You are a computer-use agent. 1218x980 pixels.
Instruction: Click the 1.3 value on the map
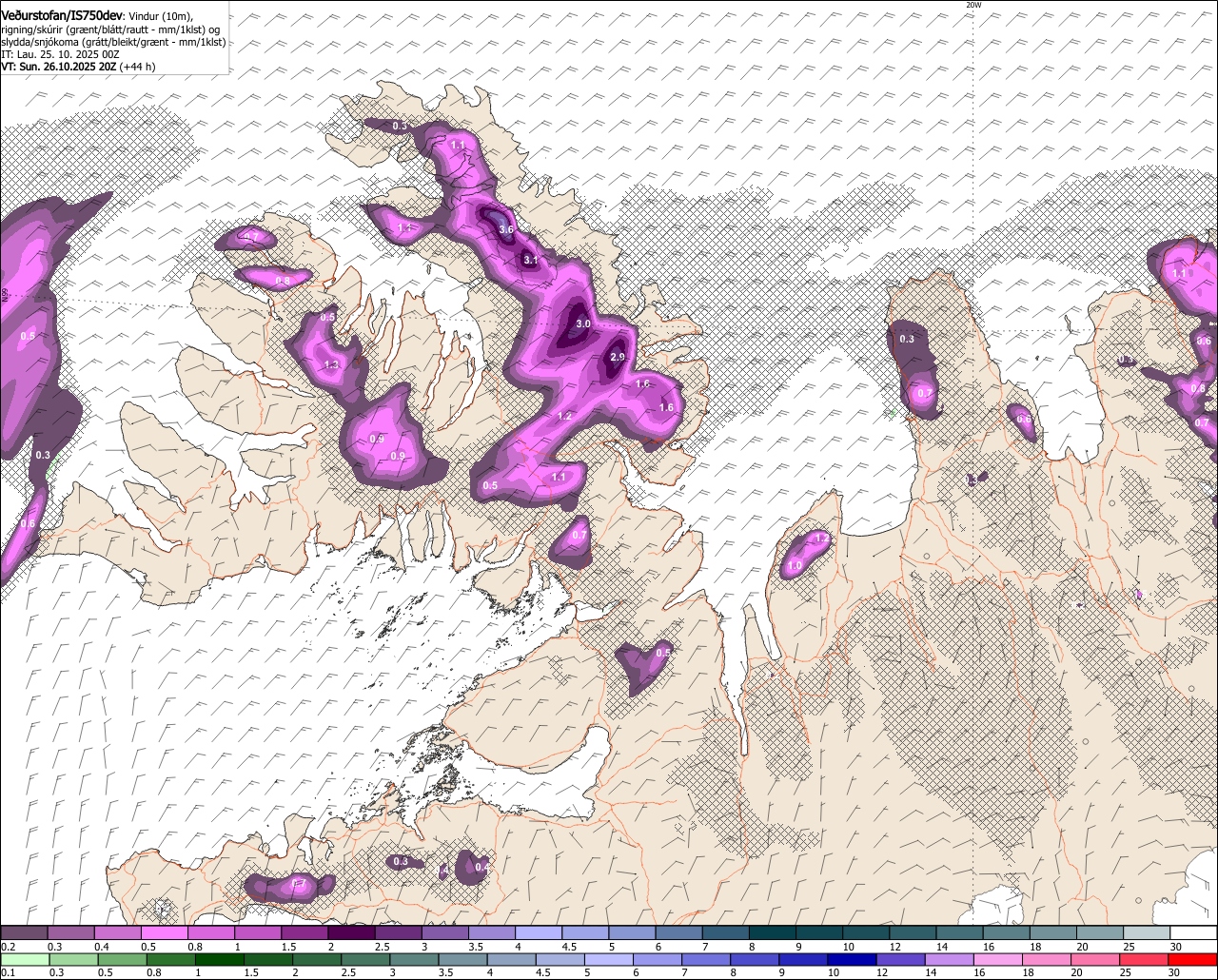[331, 365]
